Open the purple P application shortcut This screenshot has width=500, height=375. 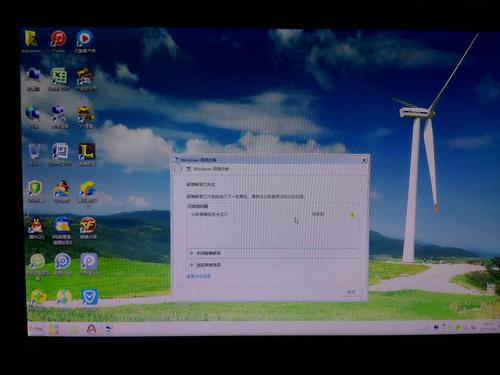point(89,263)
